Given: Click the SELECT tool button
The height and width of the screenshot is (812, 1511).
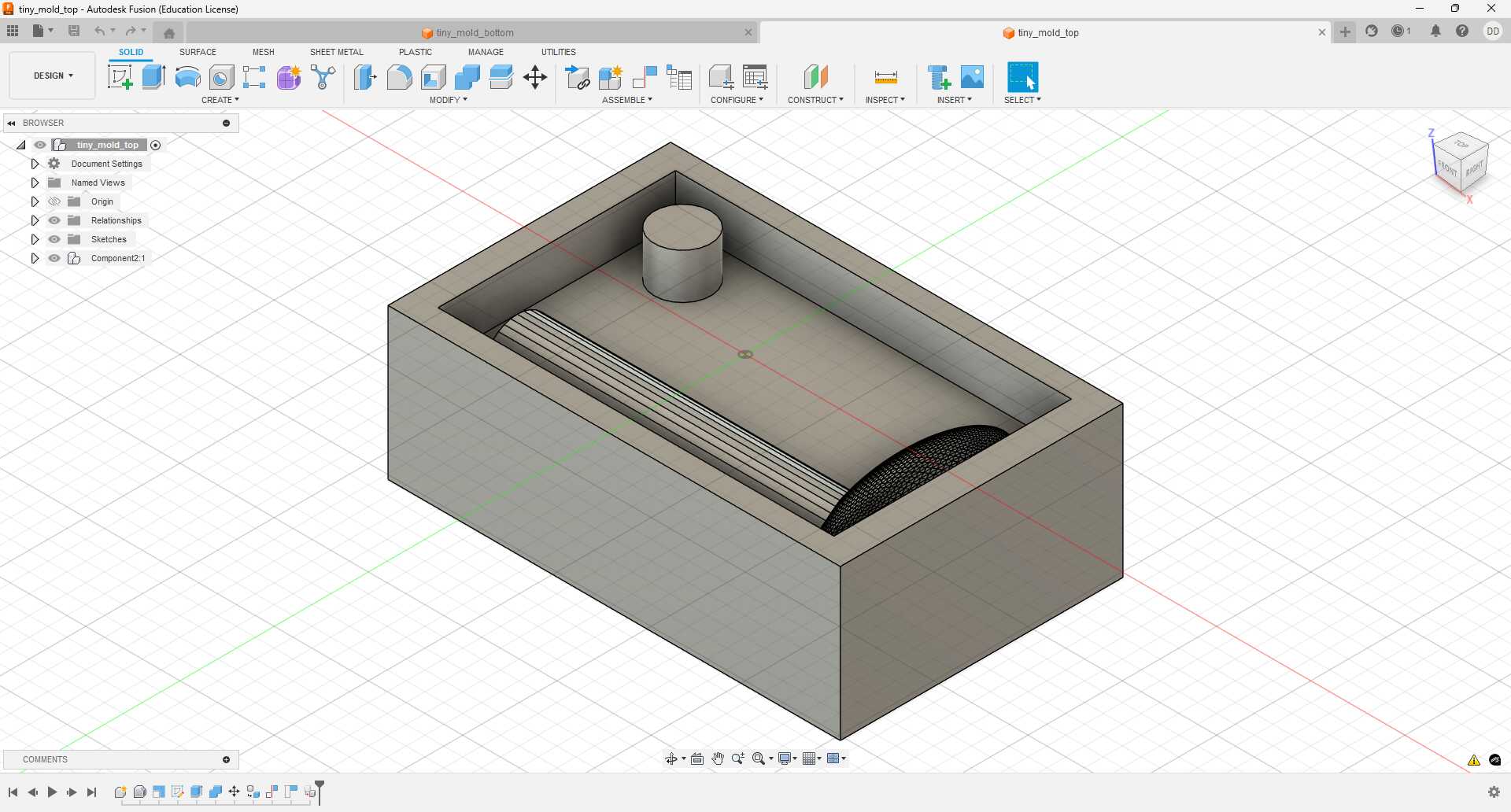Looking at the screenshot, I should [x=1022, y=77].
